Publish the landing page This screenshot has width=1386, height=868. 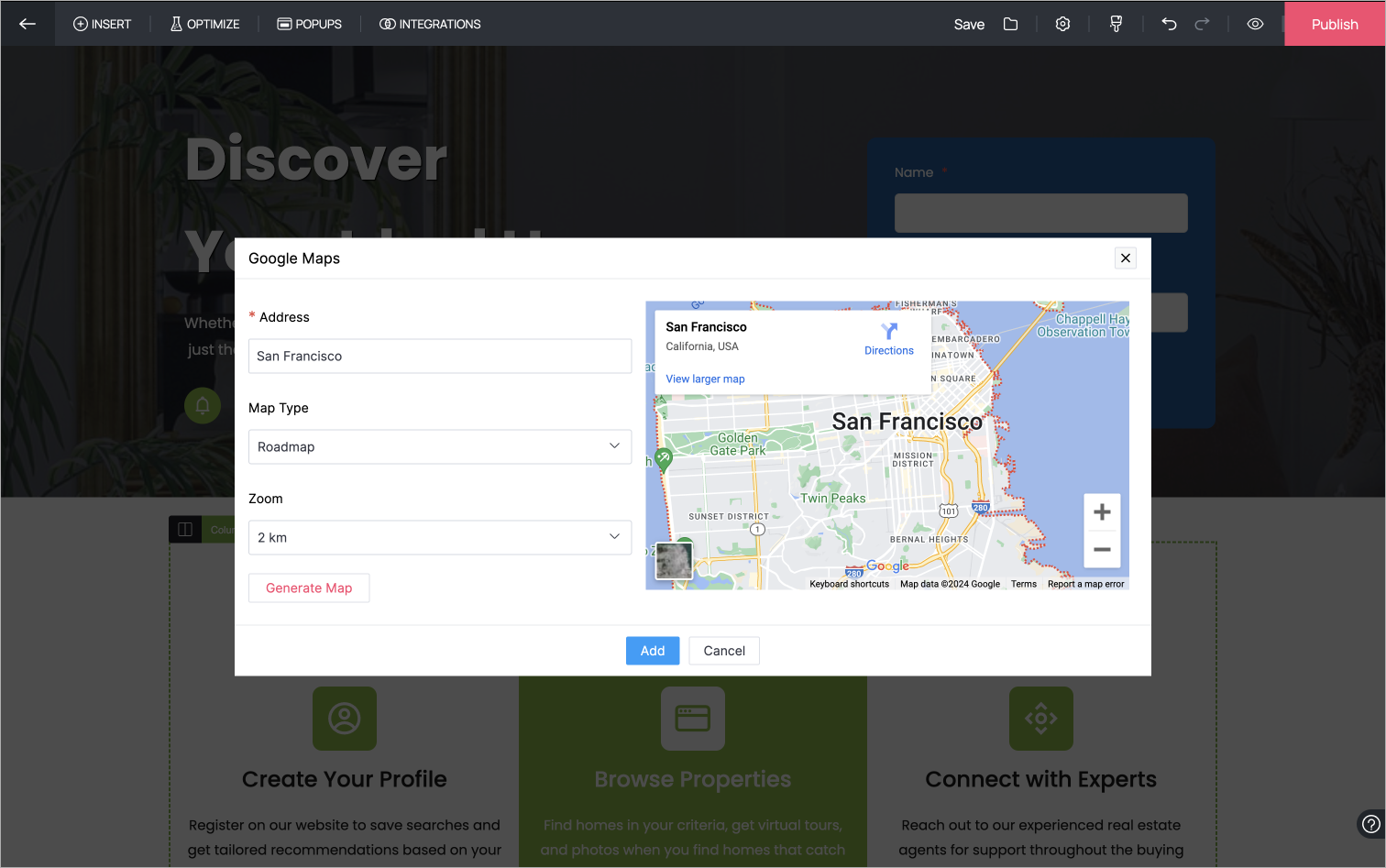click(1335, 24)
